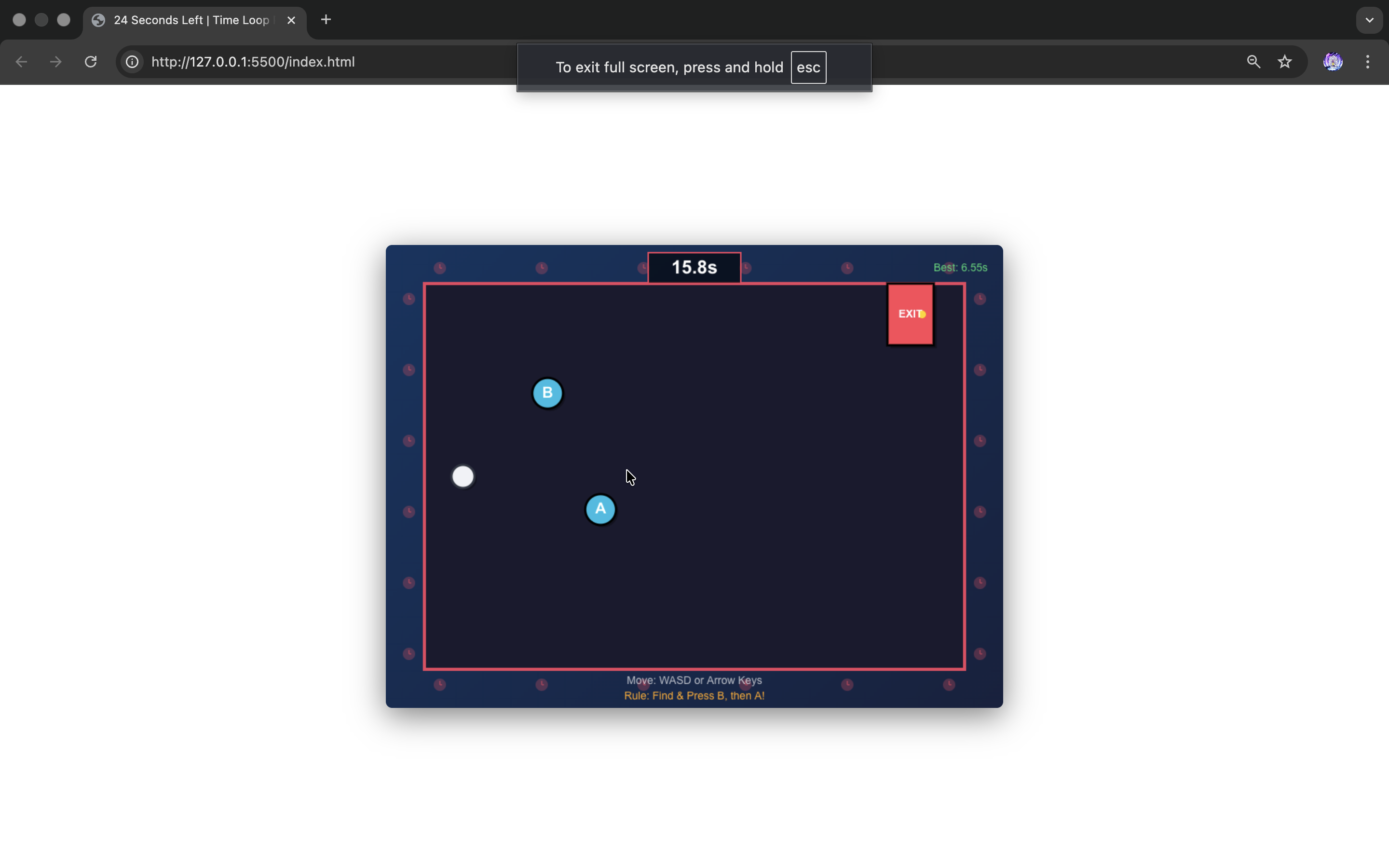Bookmark page with star icon

coord(1284,61)
